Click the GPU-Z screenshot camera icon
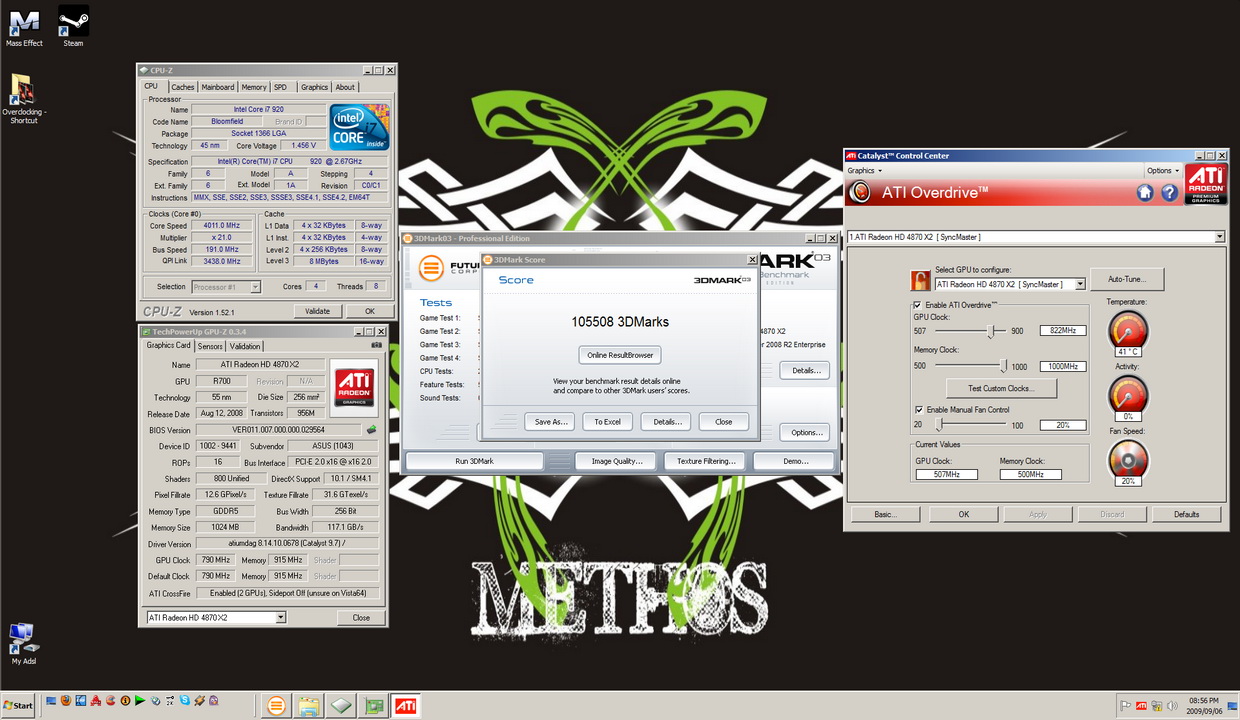Image resolution: width=1240 pixels, height=720 pixels. tap(376, 345)
